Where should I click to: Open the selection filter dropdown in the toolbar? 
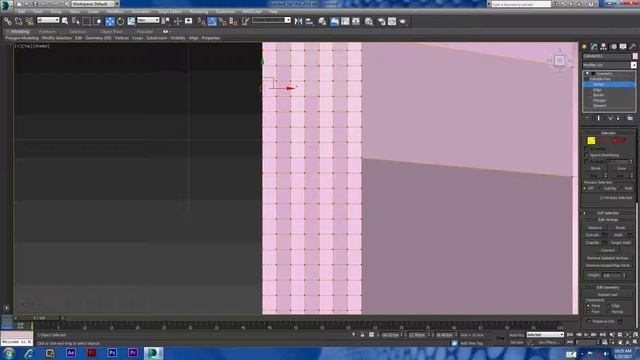click(48, 20)
